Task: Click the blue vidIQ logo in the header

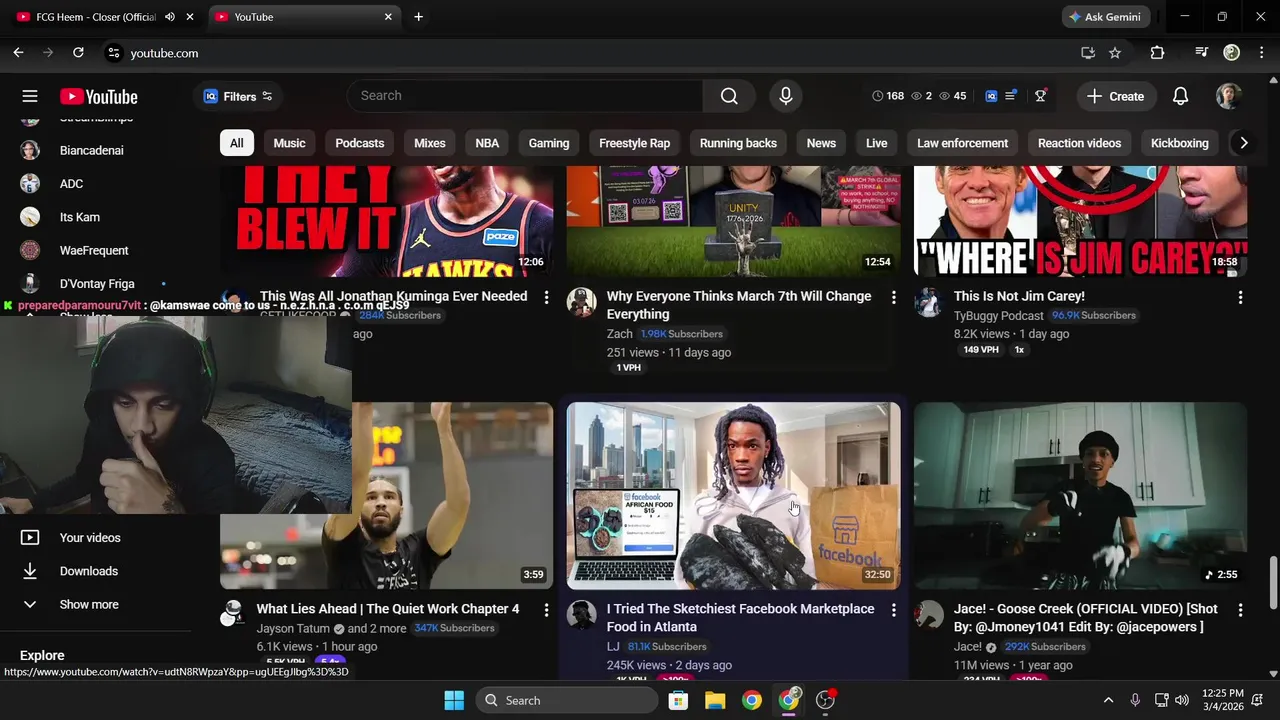Action: [x=991, y=96]
